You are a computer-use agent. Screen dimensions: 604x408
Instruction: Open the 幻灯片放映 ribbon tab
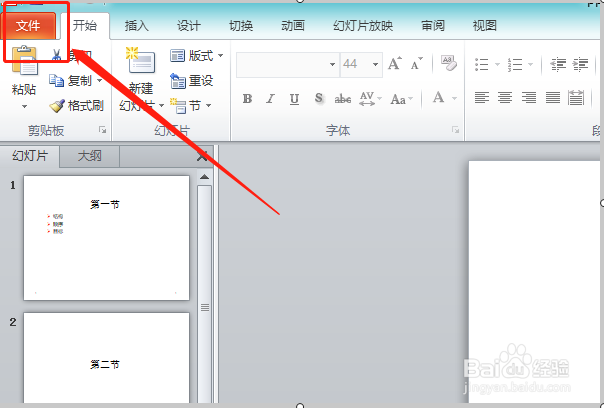coord(363,26)
